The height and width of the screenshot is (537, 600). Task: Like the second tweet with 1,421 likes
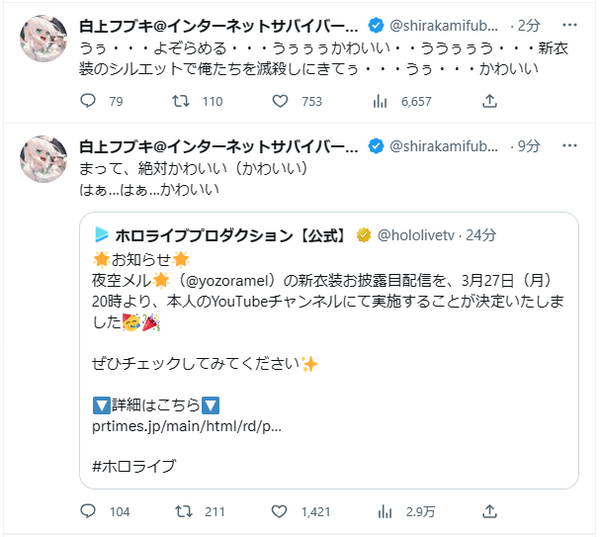point(281,512)
